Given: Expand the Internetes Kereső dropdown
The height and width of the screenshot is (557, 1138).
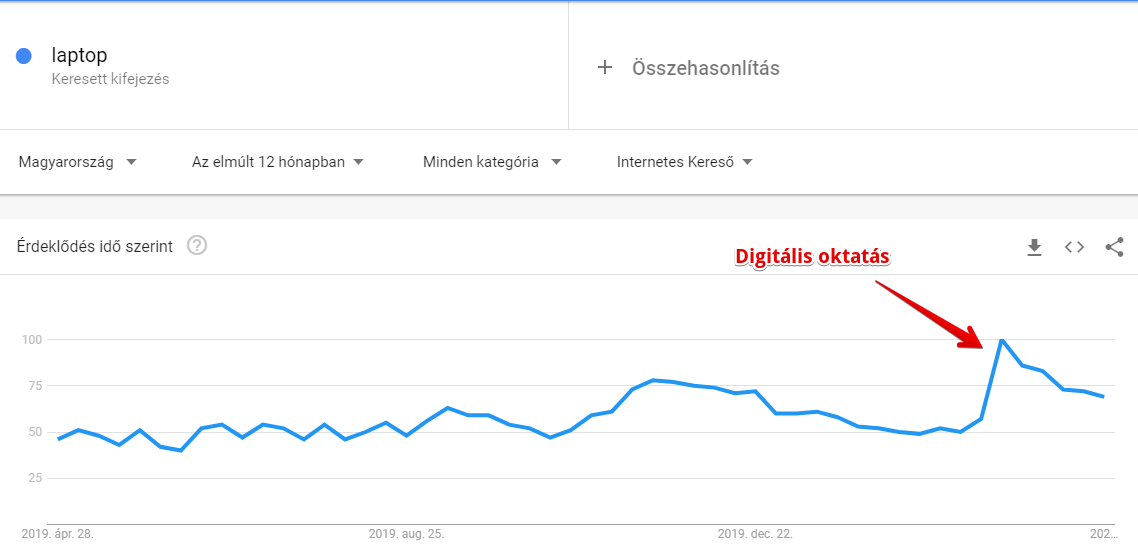Looking at the screenshot, I should 684,162.
